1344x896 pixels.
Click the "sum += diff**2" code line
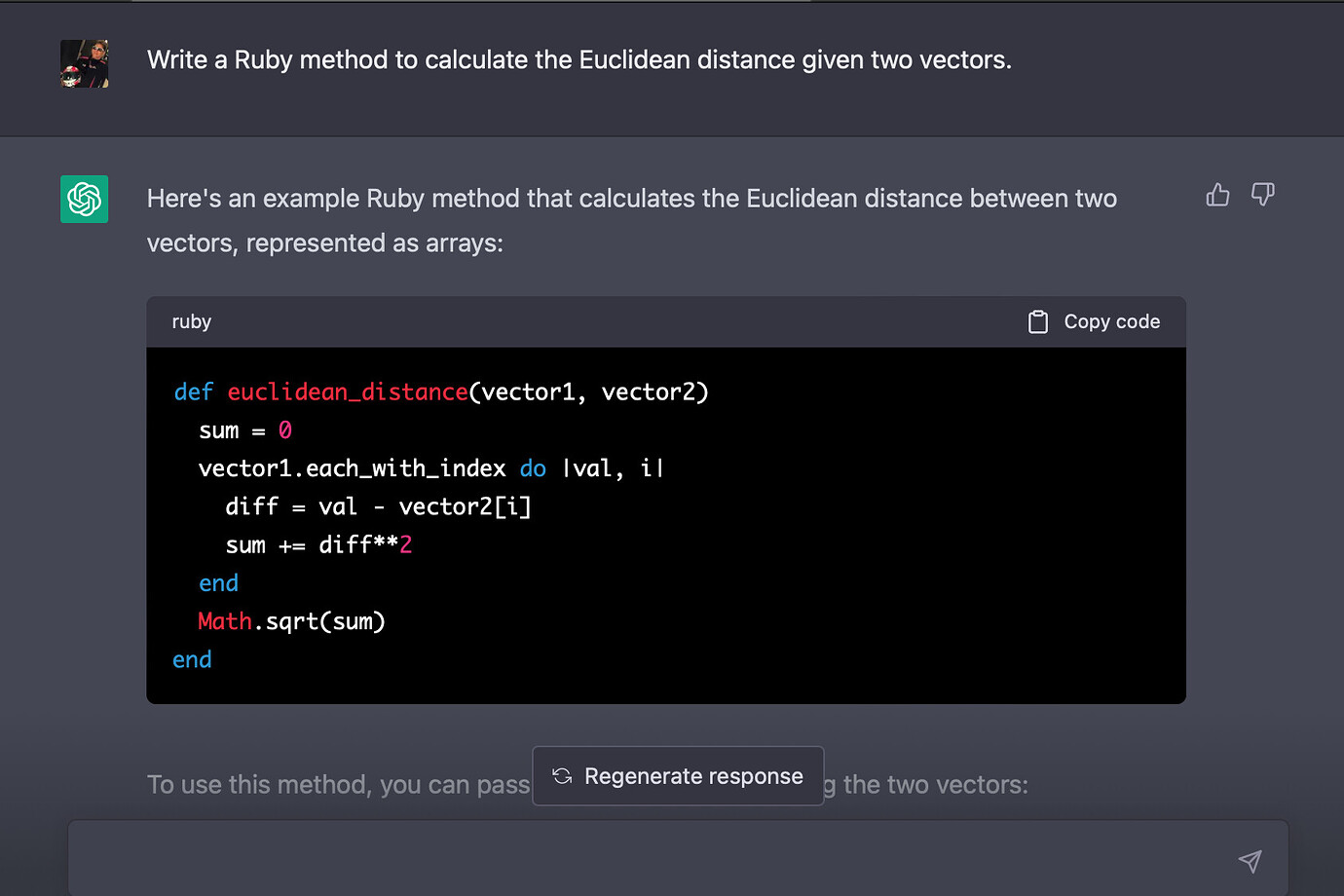click(x=318, y=545)
